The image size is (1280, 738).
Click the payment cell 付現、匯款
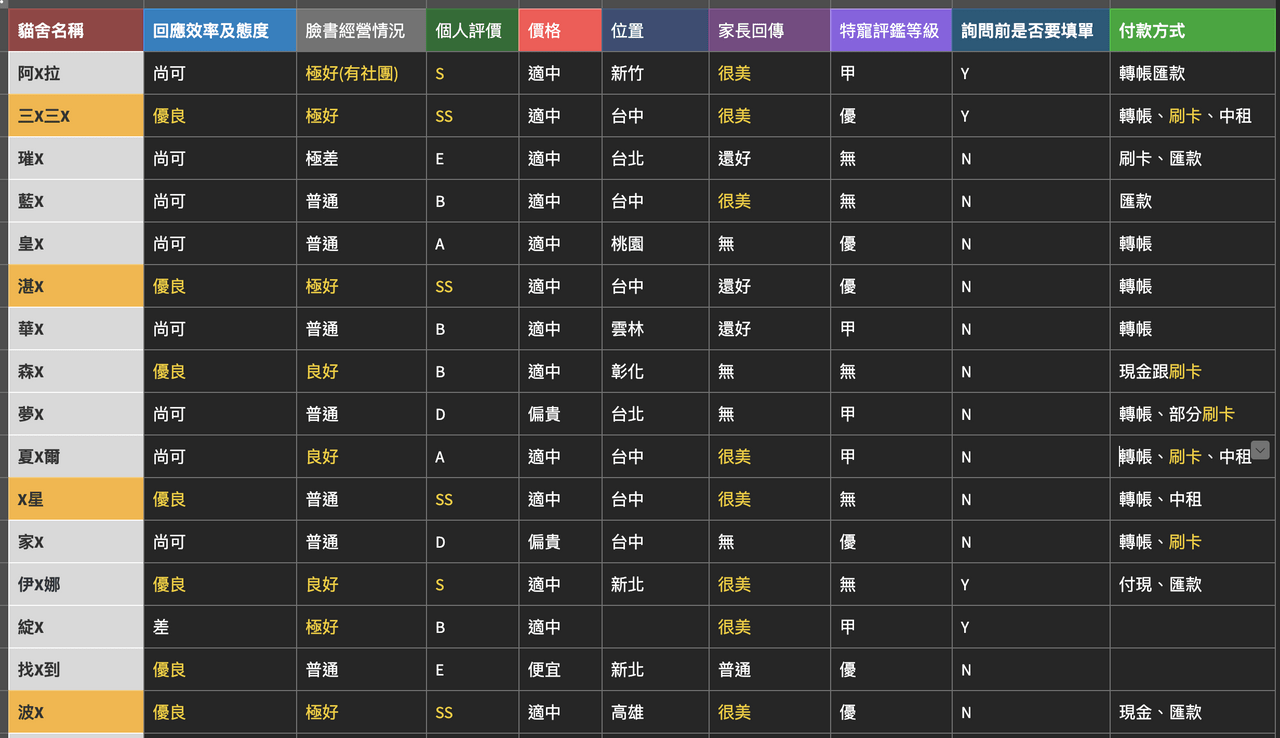click(1195, 584)
